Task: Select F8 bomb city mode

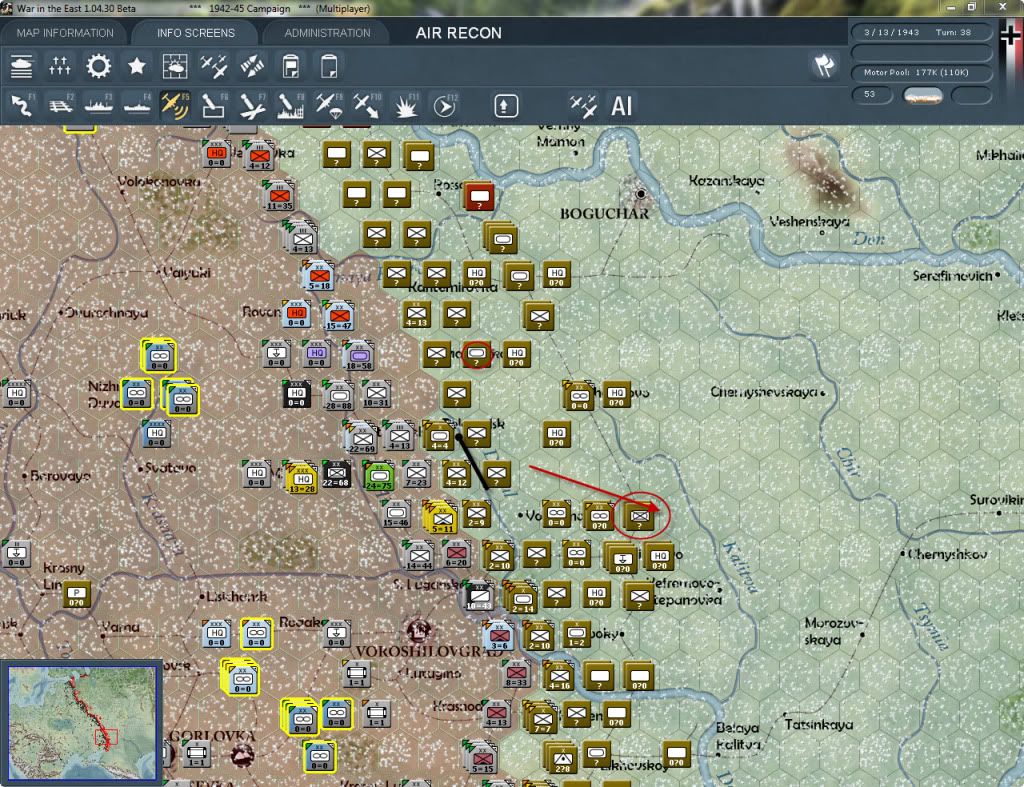Action: click(x=290, y=106)
